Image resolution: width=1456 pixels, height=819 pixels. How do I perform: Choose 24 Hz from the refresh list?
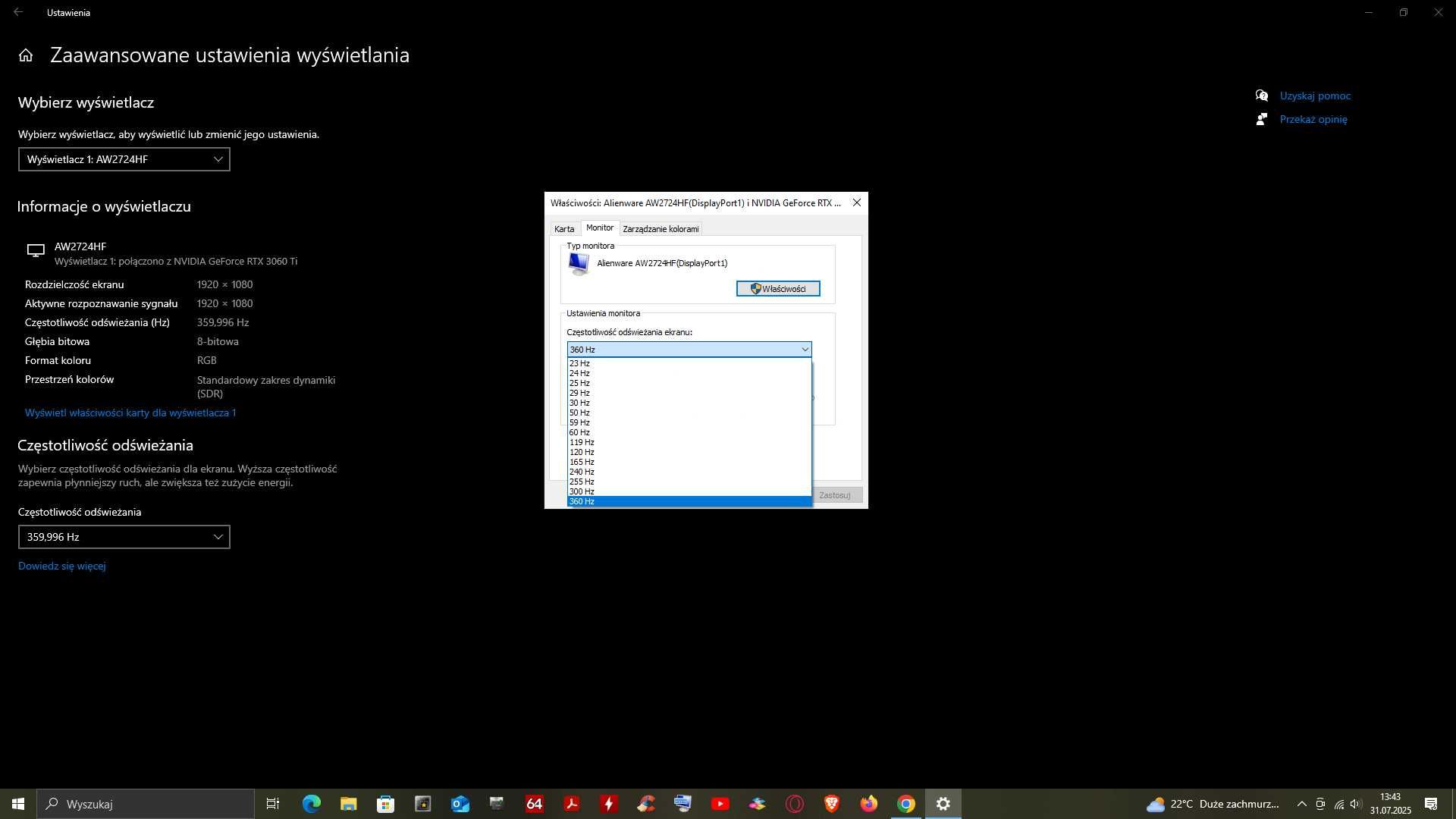689,373
